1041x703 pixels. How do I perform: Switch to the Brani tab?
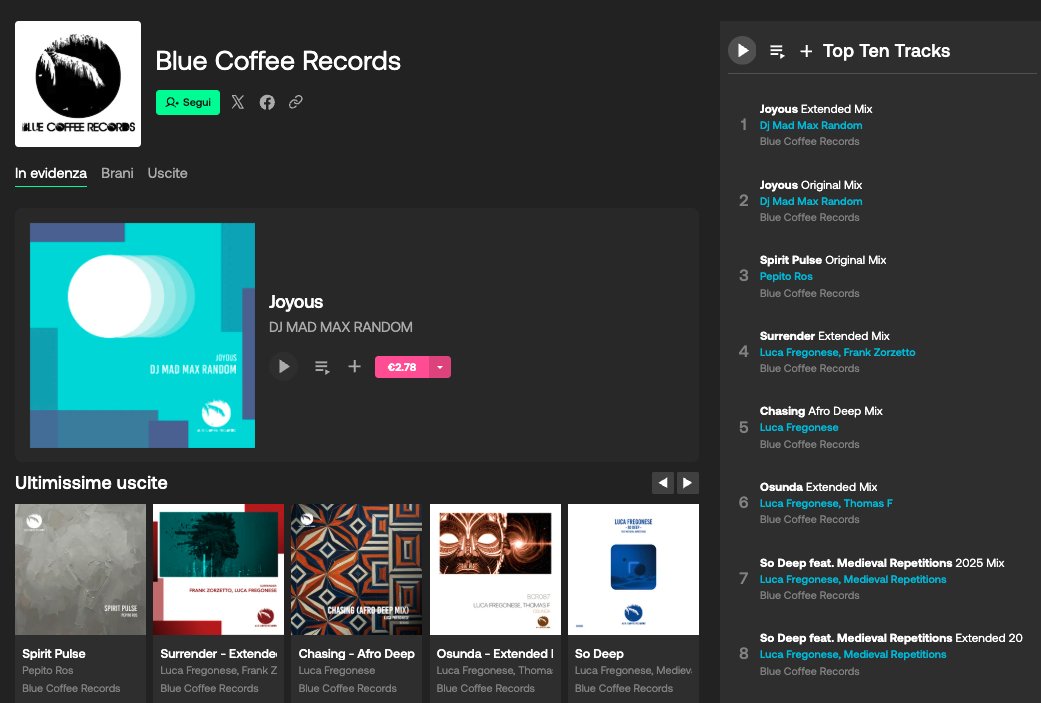[117, 173]
